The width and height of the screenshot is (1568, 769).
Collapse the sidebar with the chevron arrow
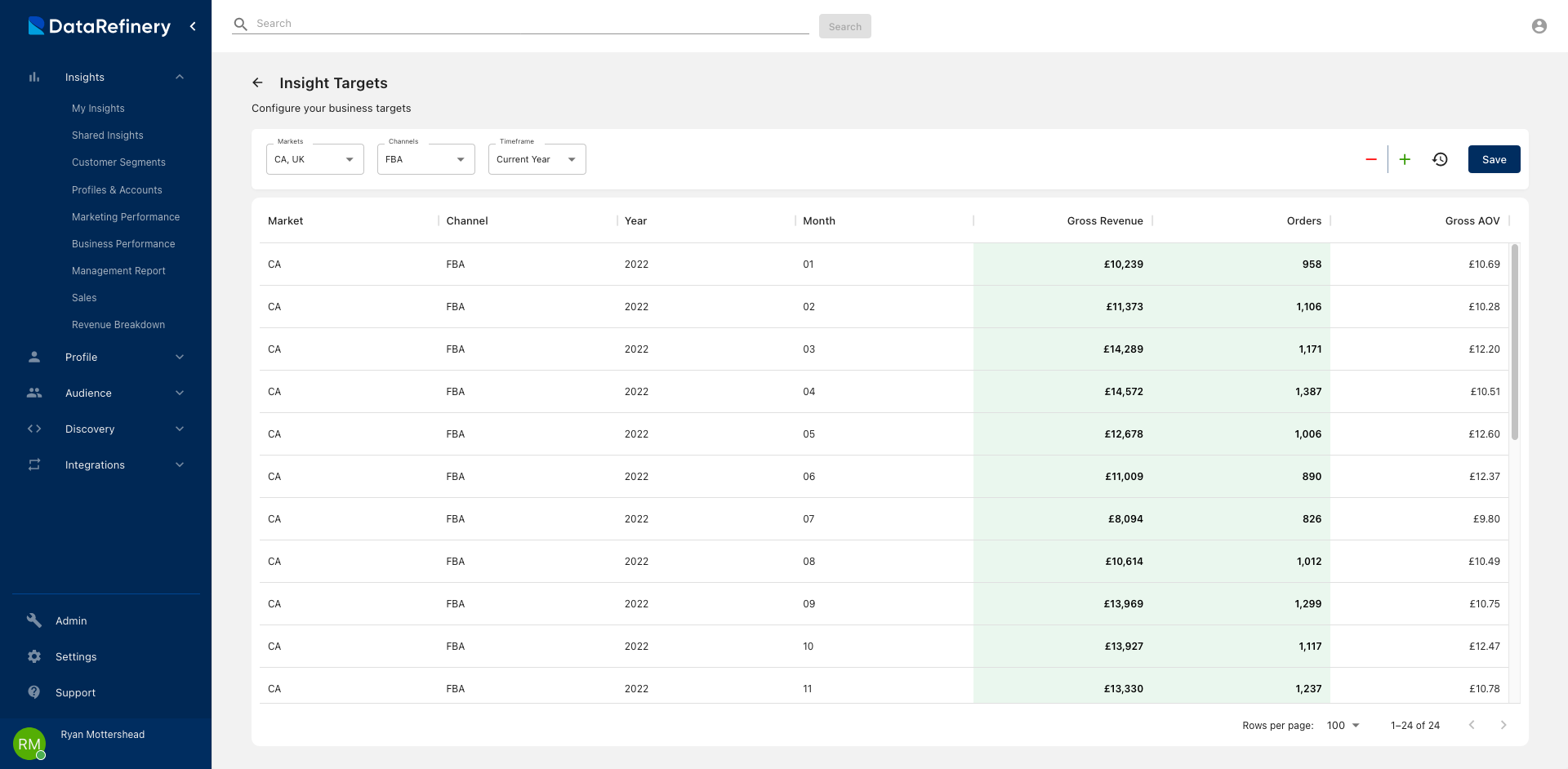click(193, 26)
